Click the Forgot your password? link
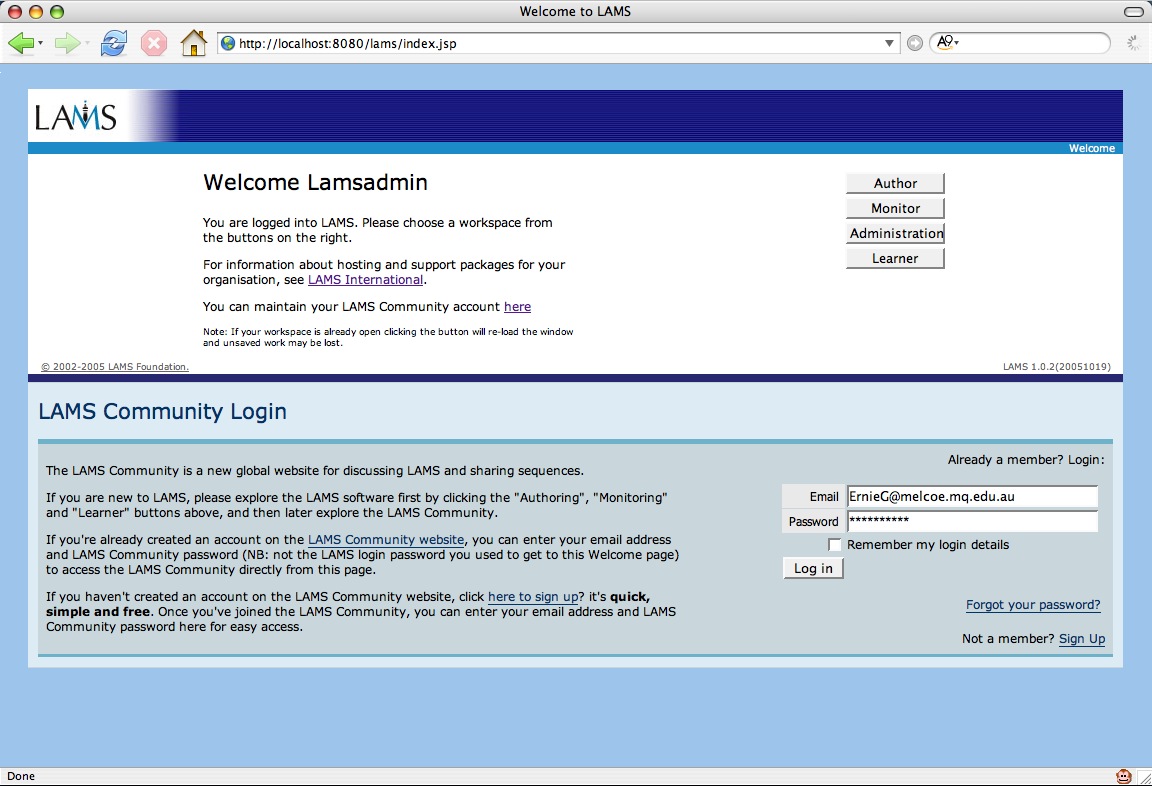Screen dimensions: 1152x786 1033,605
